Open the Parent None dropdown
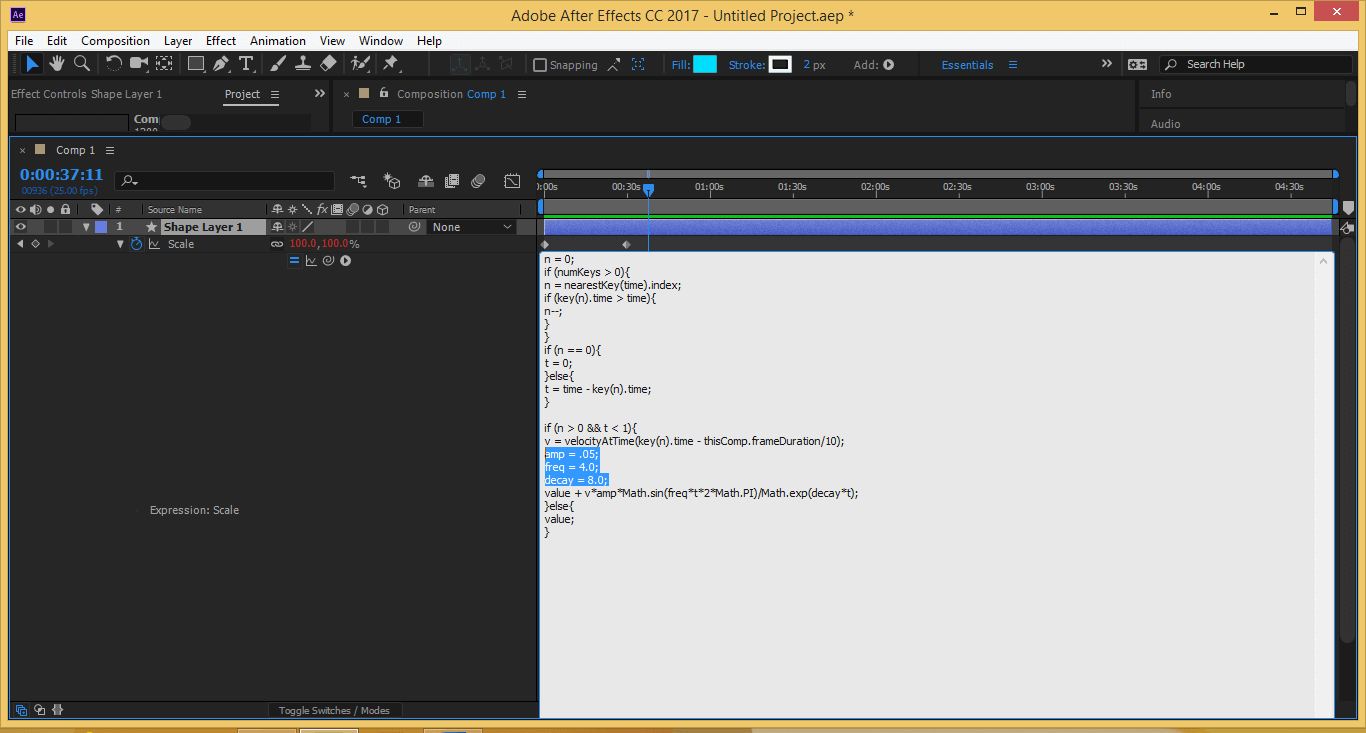The height and width of the screenshot is (733, 1366). click(x=472, y=227)
